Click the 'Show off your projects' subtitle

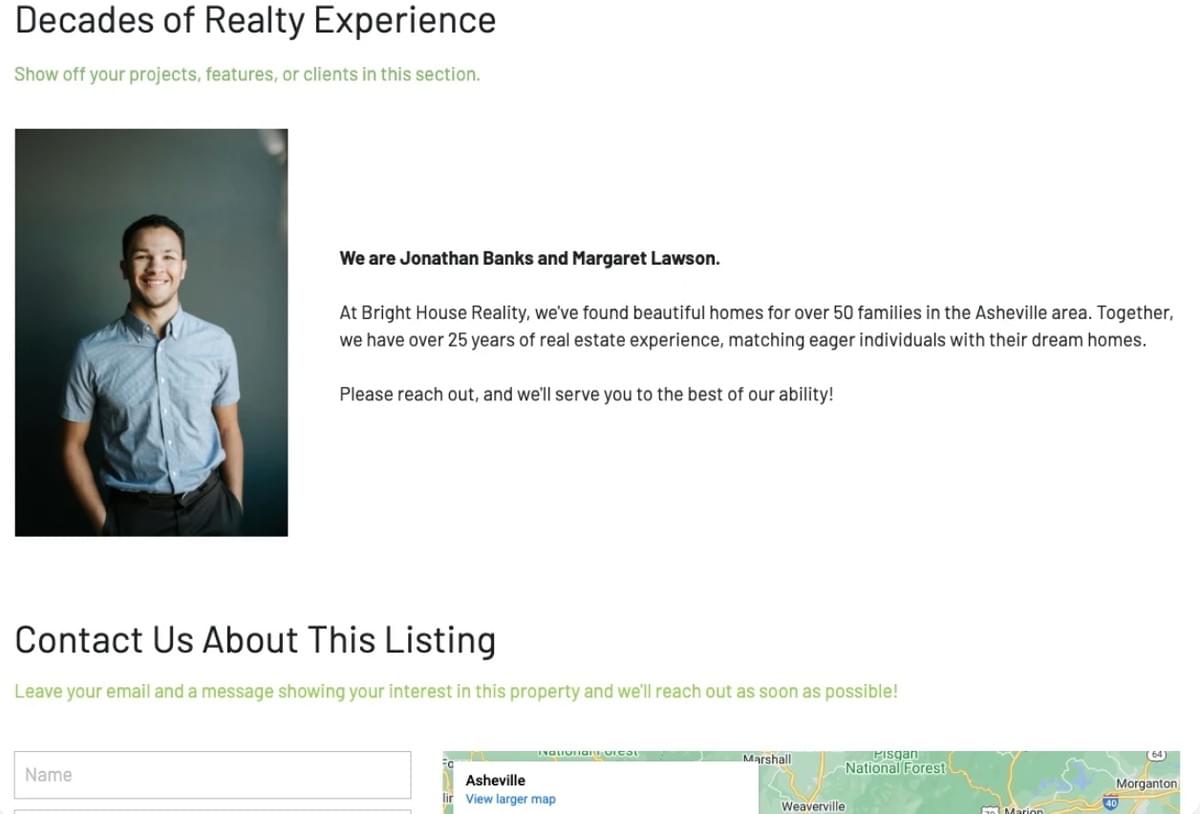[247, 74]
